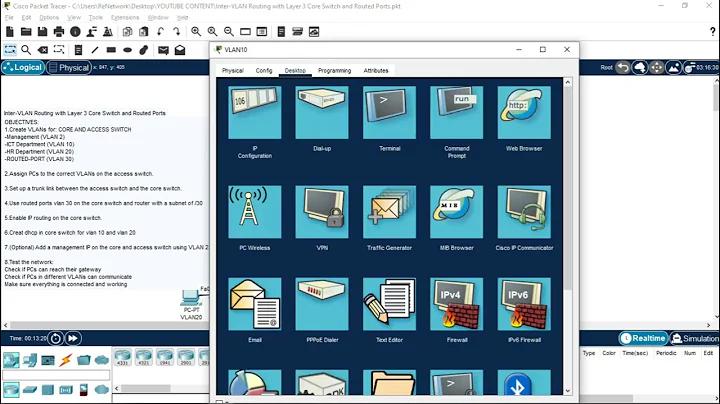Image resolution: width=720 pixels, height=404 pixels.
Task: Select the Inspect magnifier tool
Action: 26,50
